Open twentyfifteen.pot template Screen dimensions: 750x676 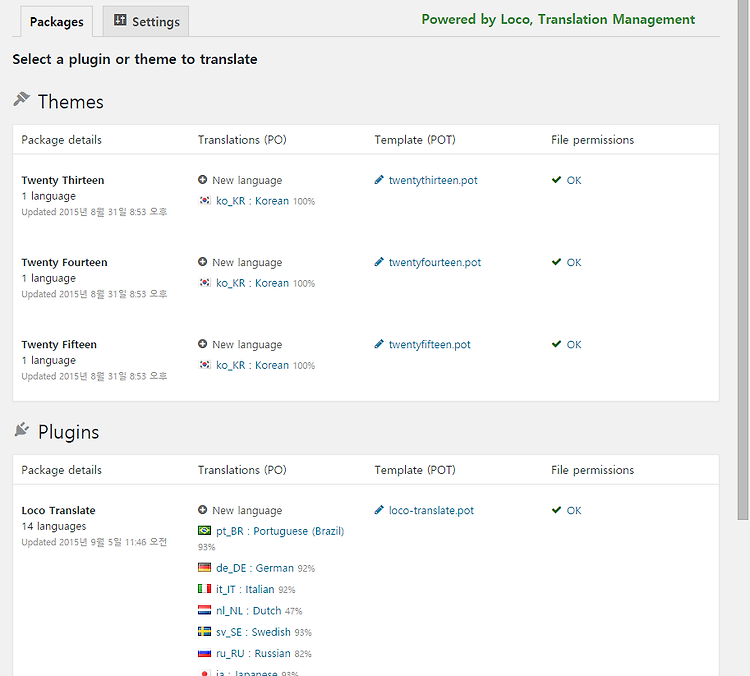click(430, 345)
